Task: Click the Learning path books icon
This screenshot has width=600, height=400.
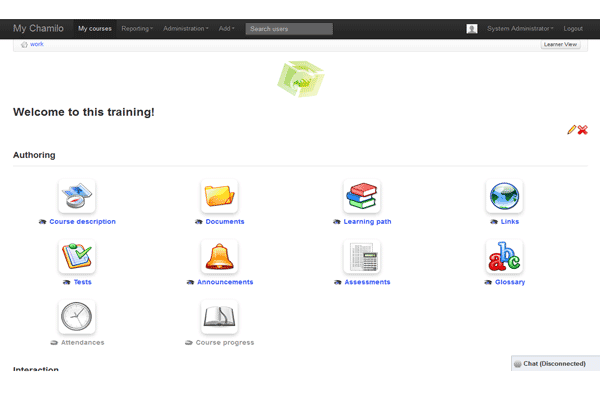Action: [x=361, y=197]
